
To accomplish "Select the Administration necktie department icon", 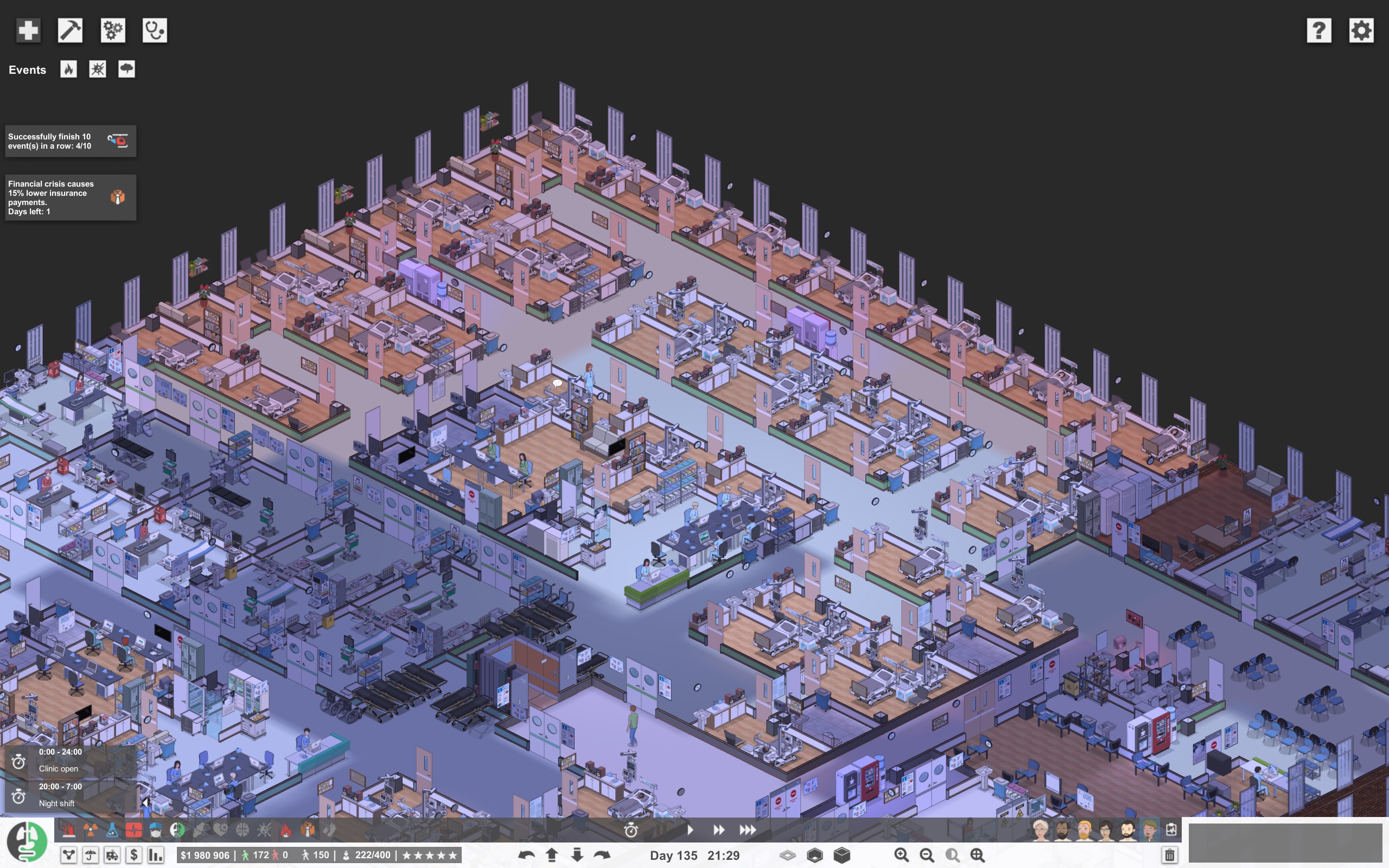I will (308, 829).
